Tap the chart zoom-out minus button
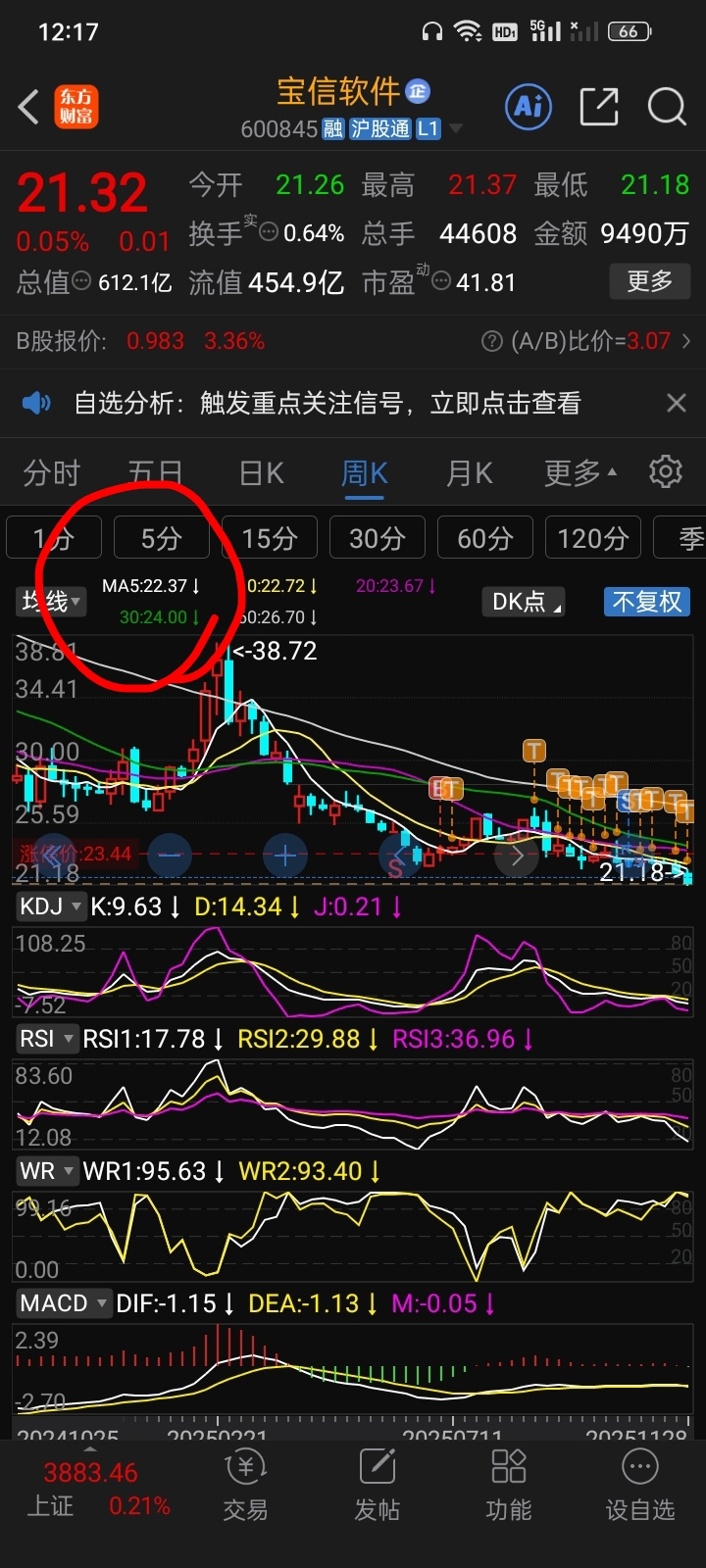Screen dimensions: 706x1568 pyautogui.click(x=169, y=856)
